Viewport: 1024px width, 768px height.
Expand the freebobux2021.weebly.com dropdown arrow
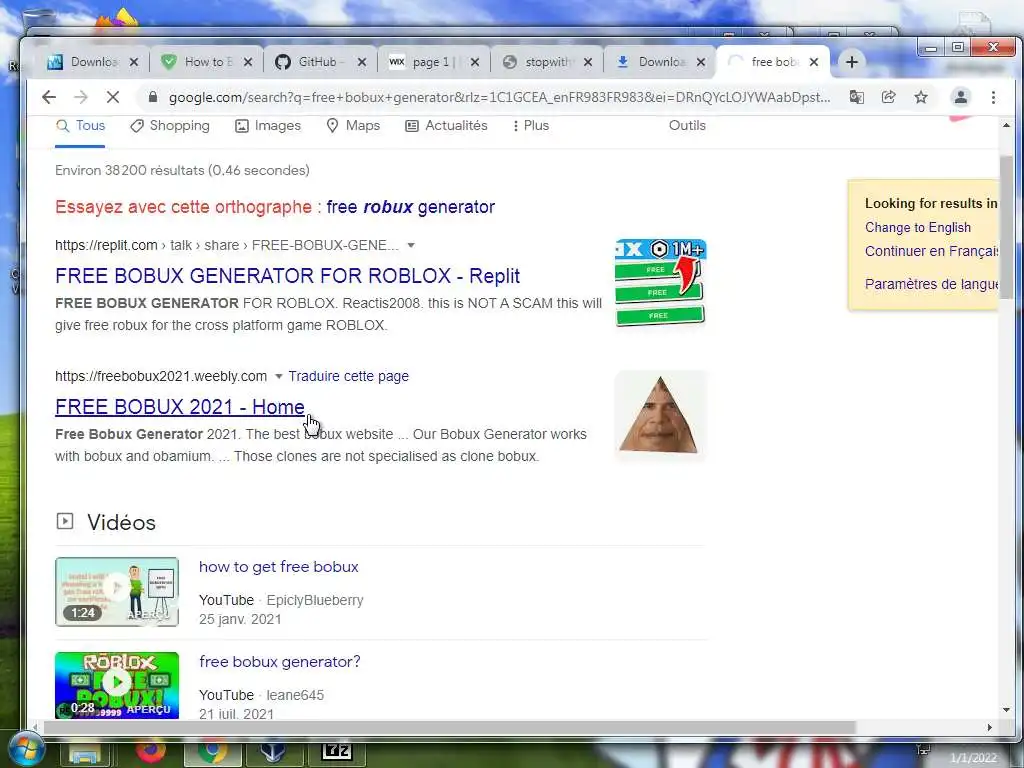pos(279,377)
